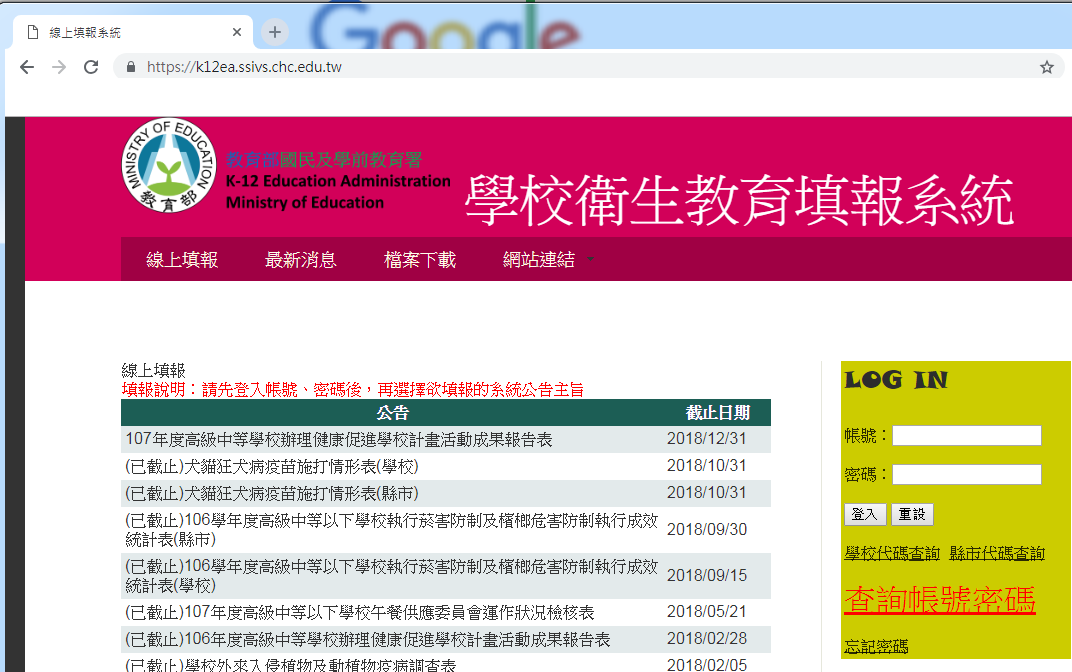Open the 縣市代碼查詢 link
This screenshot has height=672, width=1072.
tap(997, 553)
